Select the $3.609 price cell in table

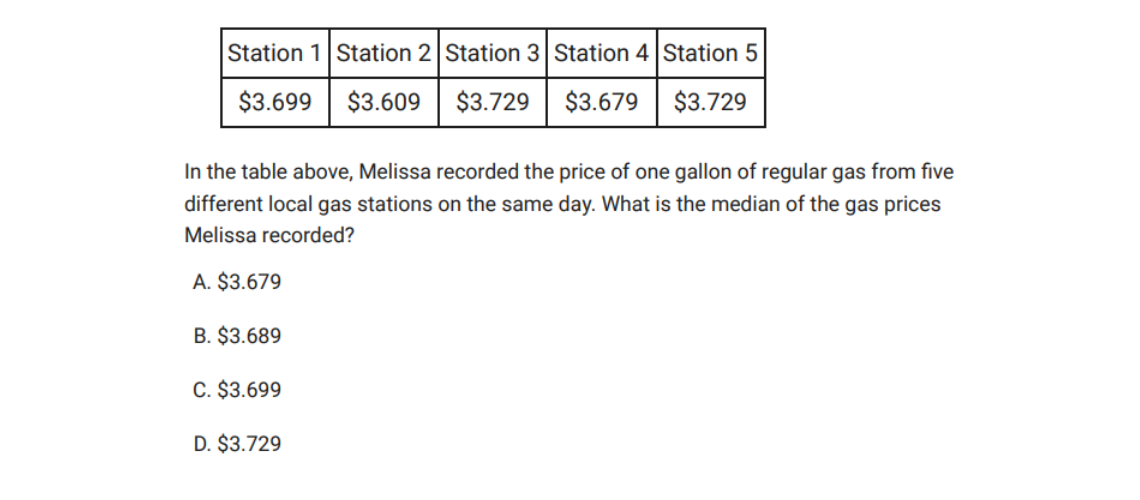point(384,102)
